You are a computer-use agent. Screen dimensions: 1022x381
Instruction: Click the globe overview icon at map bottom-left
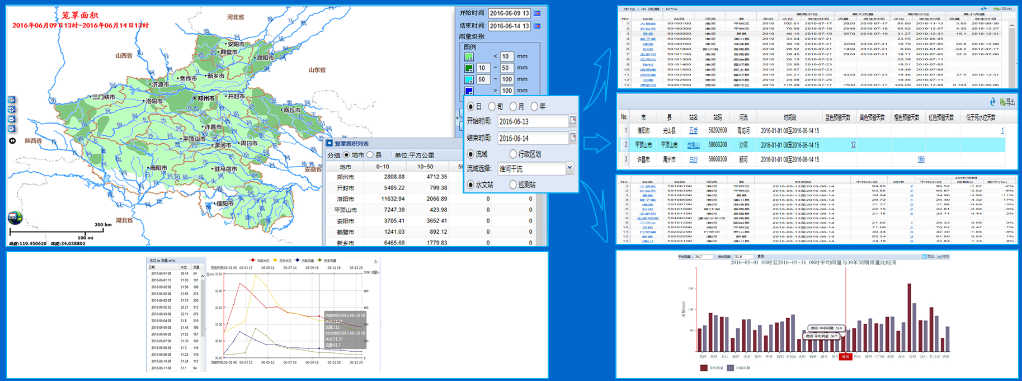pyautogui.click(x=14, y=218)
